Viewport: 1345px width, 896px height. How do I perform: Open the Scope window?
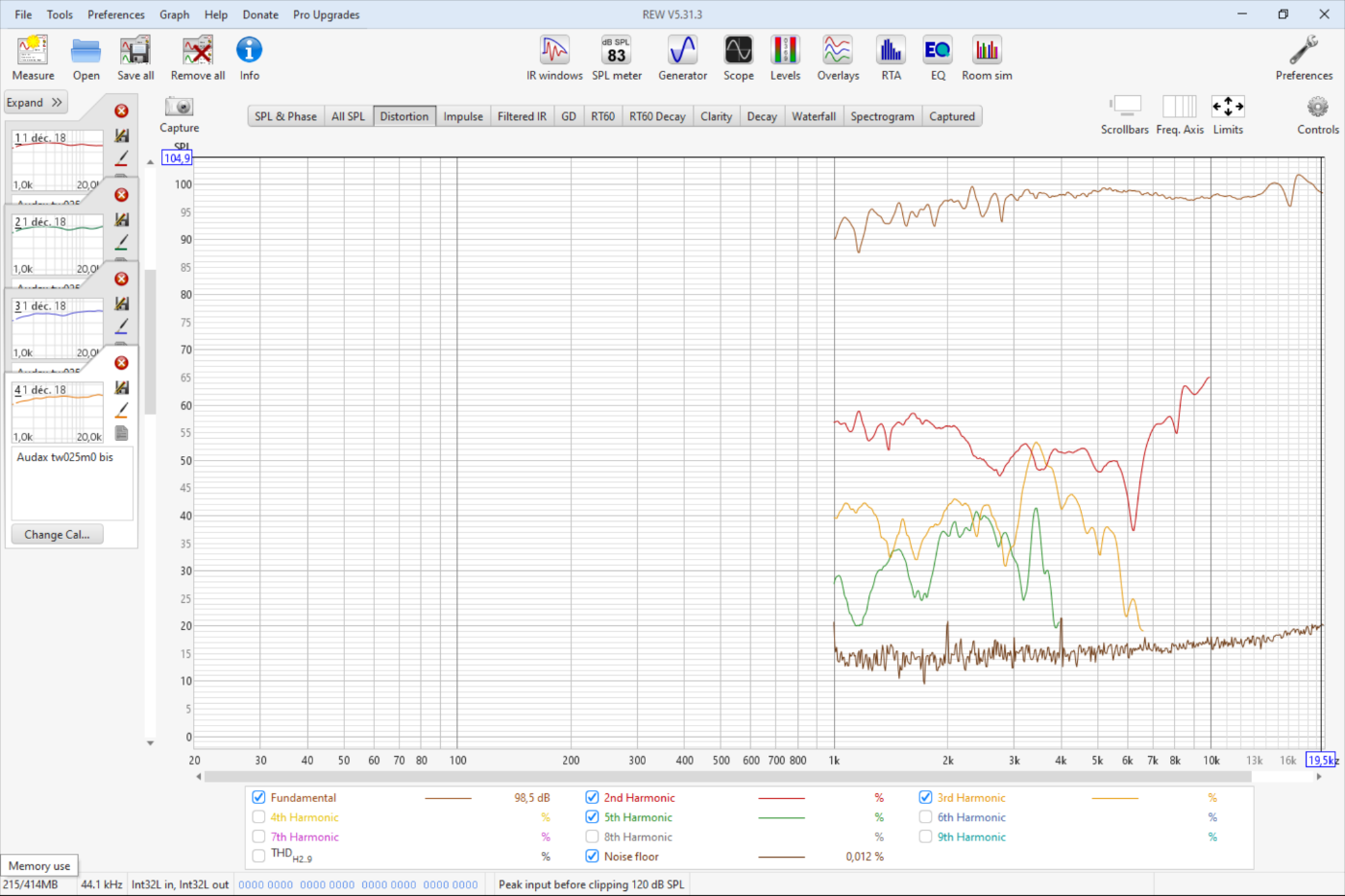pos(738,58)
